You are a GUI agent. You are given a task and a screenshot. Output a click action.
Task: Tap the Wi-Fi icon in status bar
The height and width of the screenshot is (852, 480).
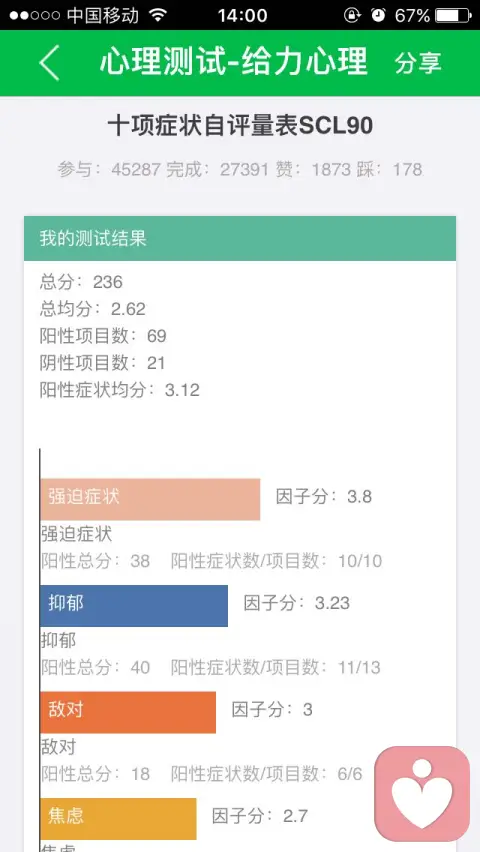pos(158,15)
